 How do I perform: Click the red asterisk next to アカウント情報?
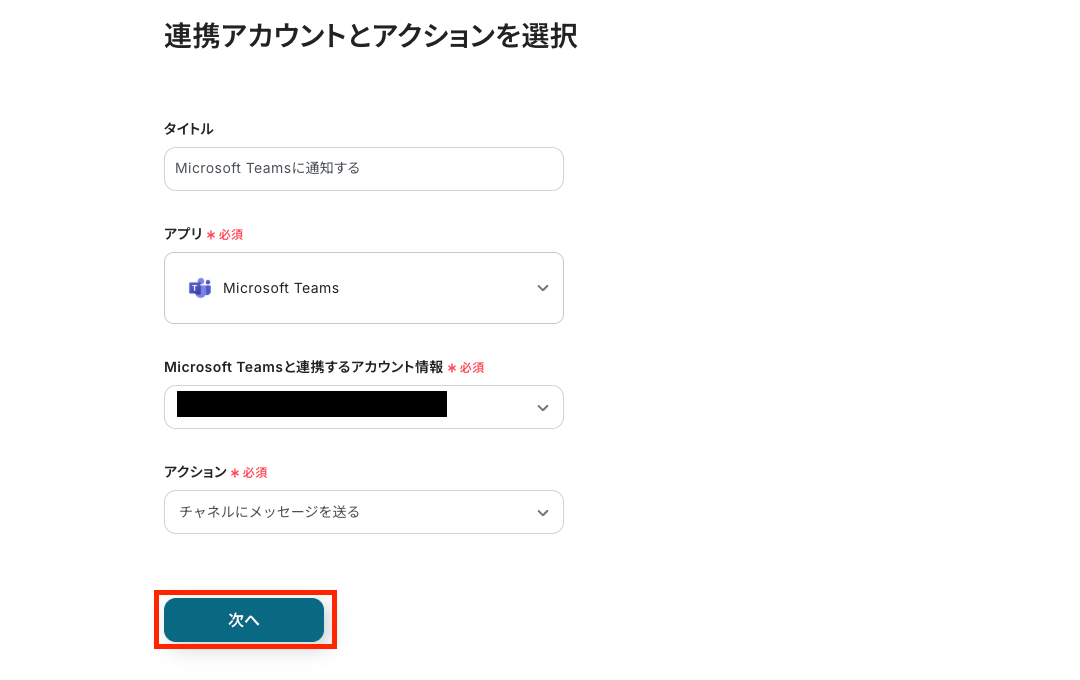pos(452,368)
